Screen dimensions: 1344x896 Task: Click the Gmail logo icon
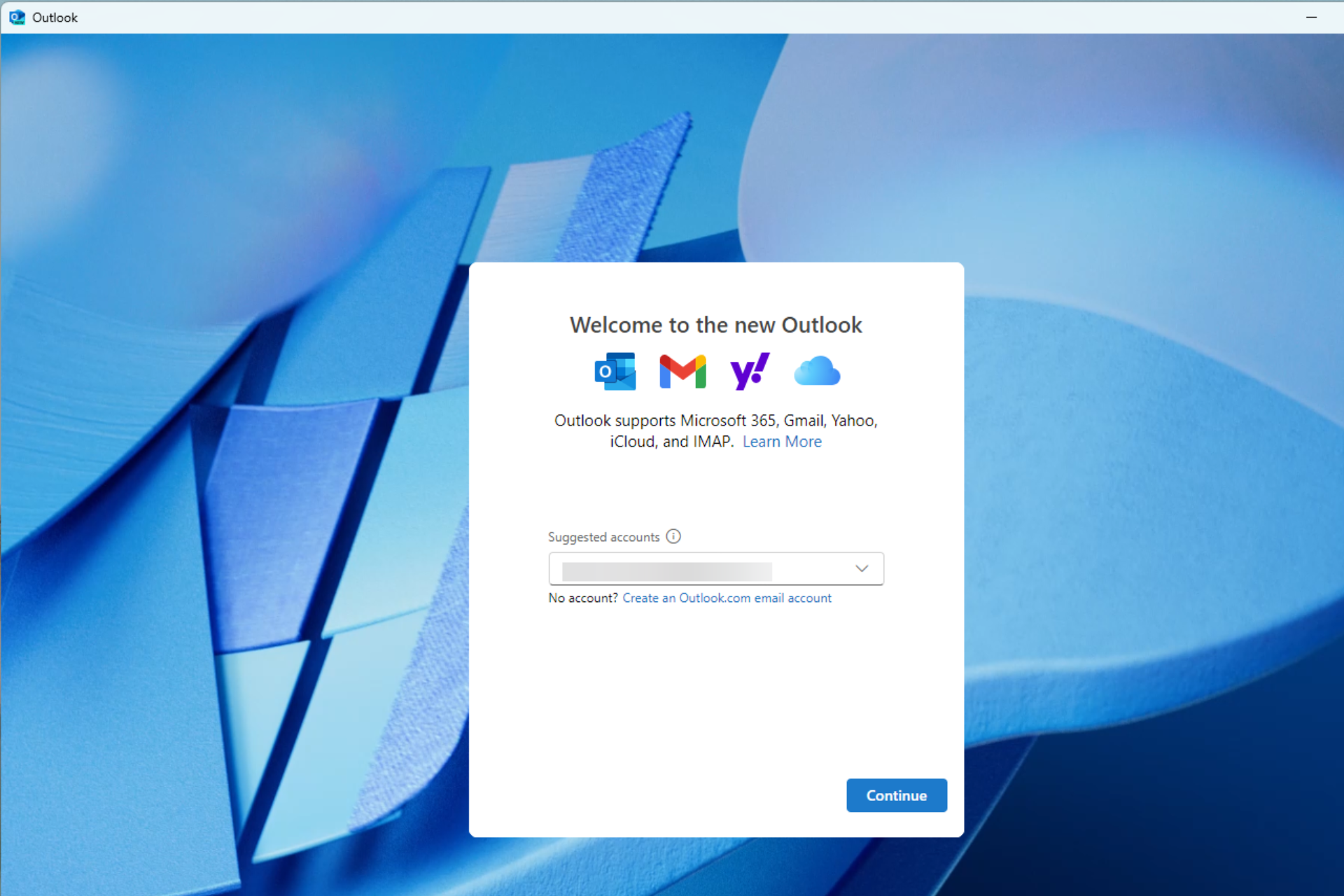[682, 371]
